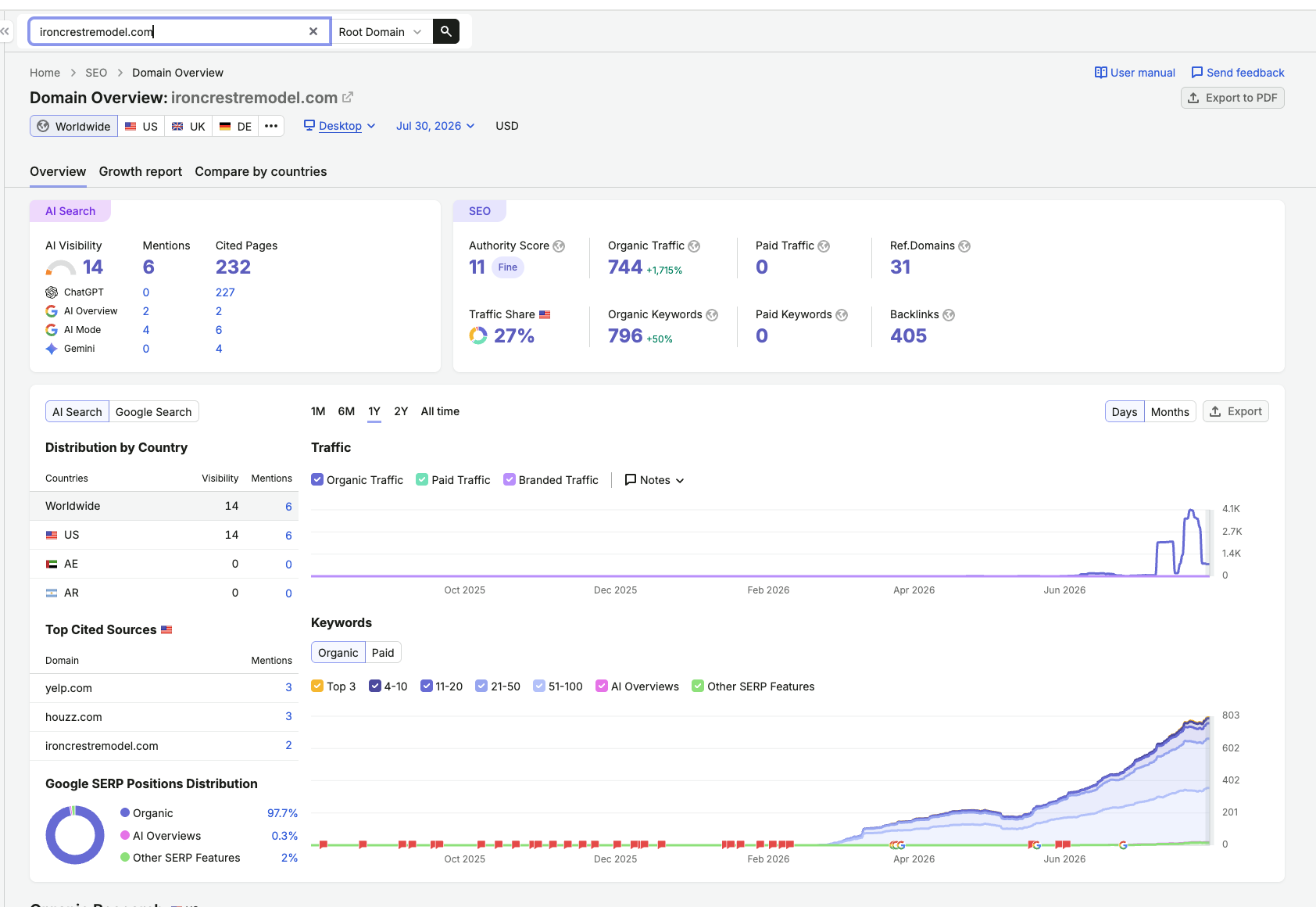
Task: Toggle the Branded Traffic checkbox
Action: (x=510, y=479)
